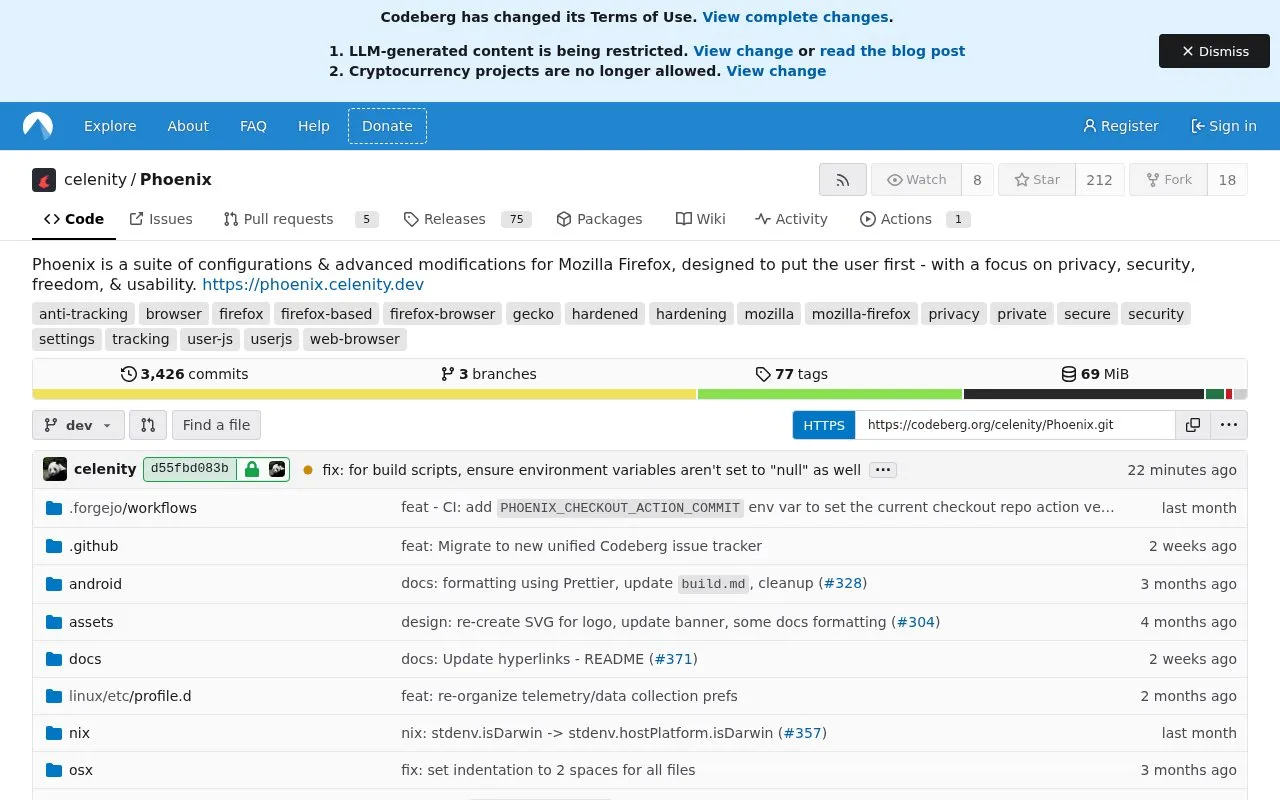Open the docs folder
The width and height of the screenshot is (1280, 800).
85,659
